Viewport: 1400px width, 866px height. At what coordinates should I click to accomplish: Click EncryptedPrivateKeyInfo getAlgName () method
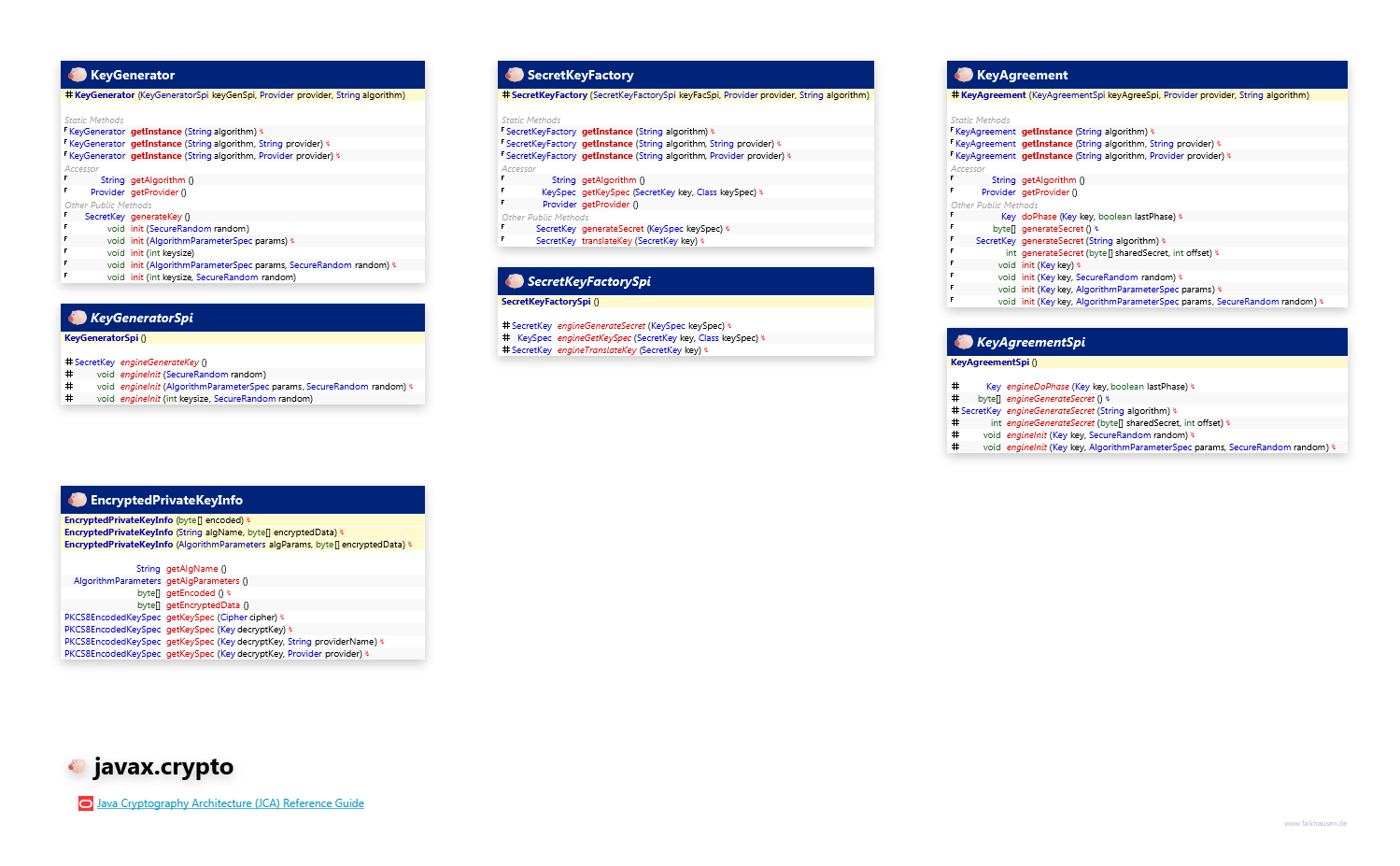click(243, 569)
